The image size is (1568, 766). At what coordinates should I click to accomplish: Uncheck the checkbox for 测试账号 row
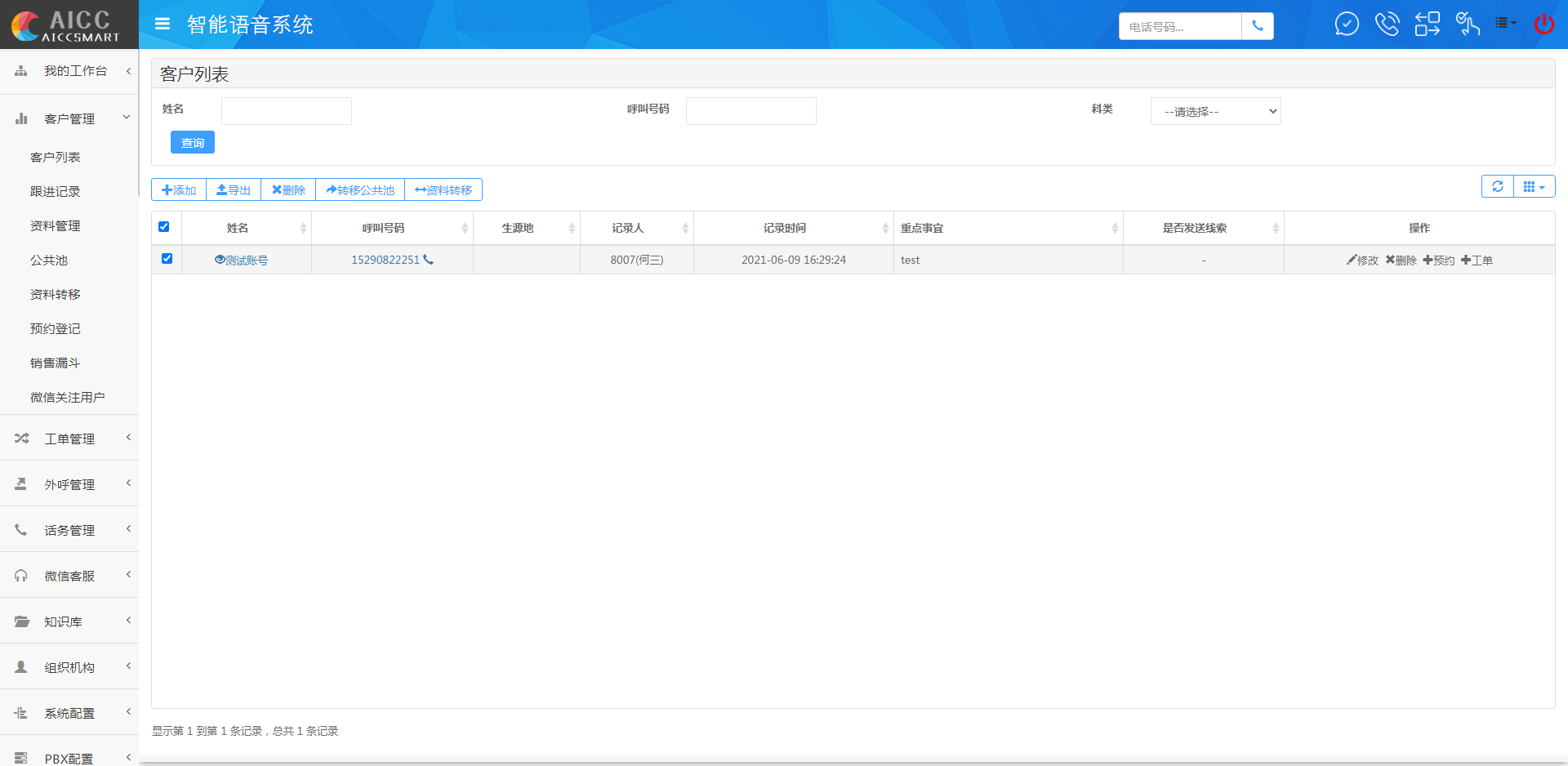pos(167,259)
